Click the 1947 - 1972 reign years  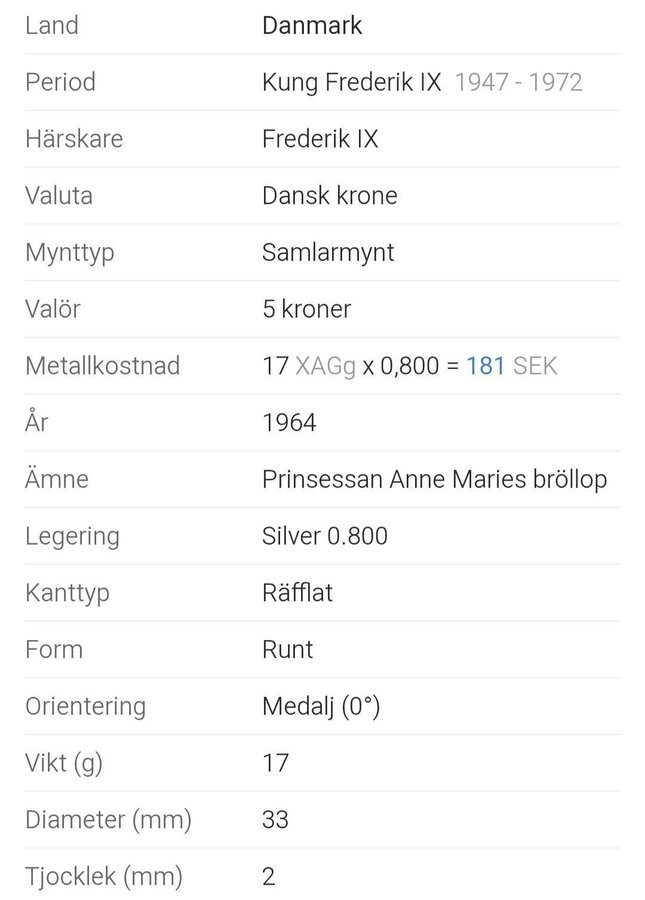coord(518,82)
